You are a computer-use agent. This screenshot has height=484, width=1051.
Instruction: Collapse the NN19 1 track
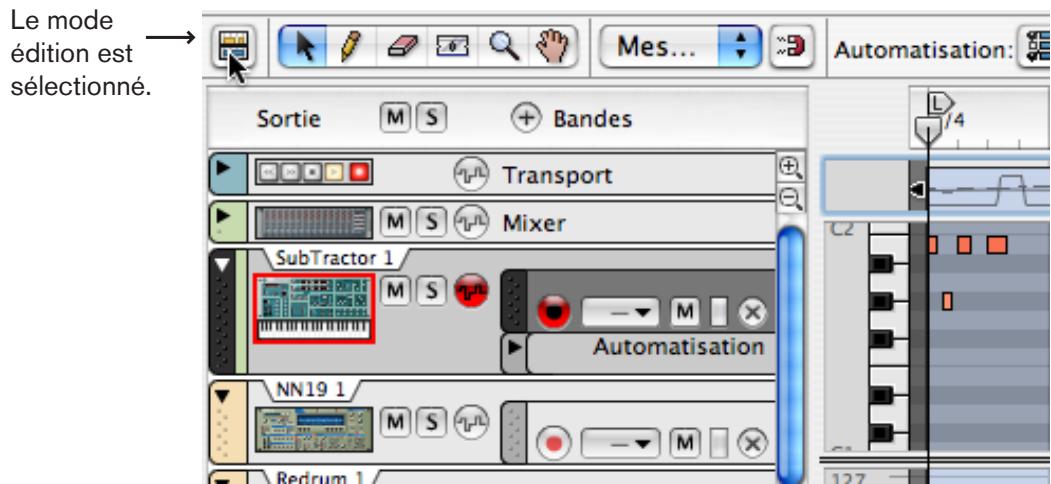click(224, 396)
